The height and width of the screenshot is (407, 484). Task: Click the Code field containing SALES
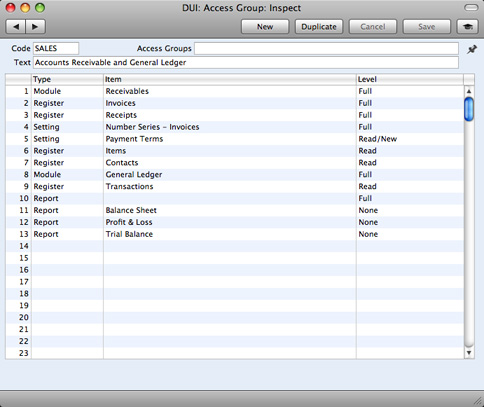[x=56, y=48]
